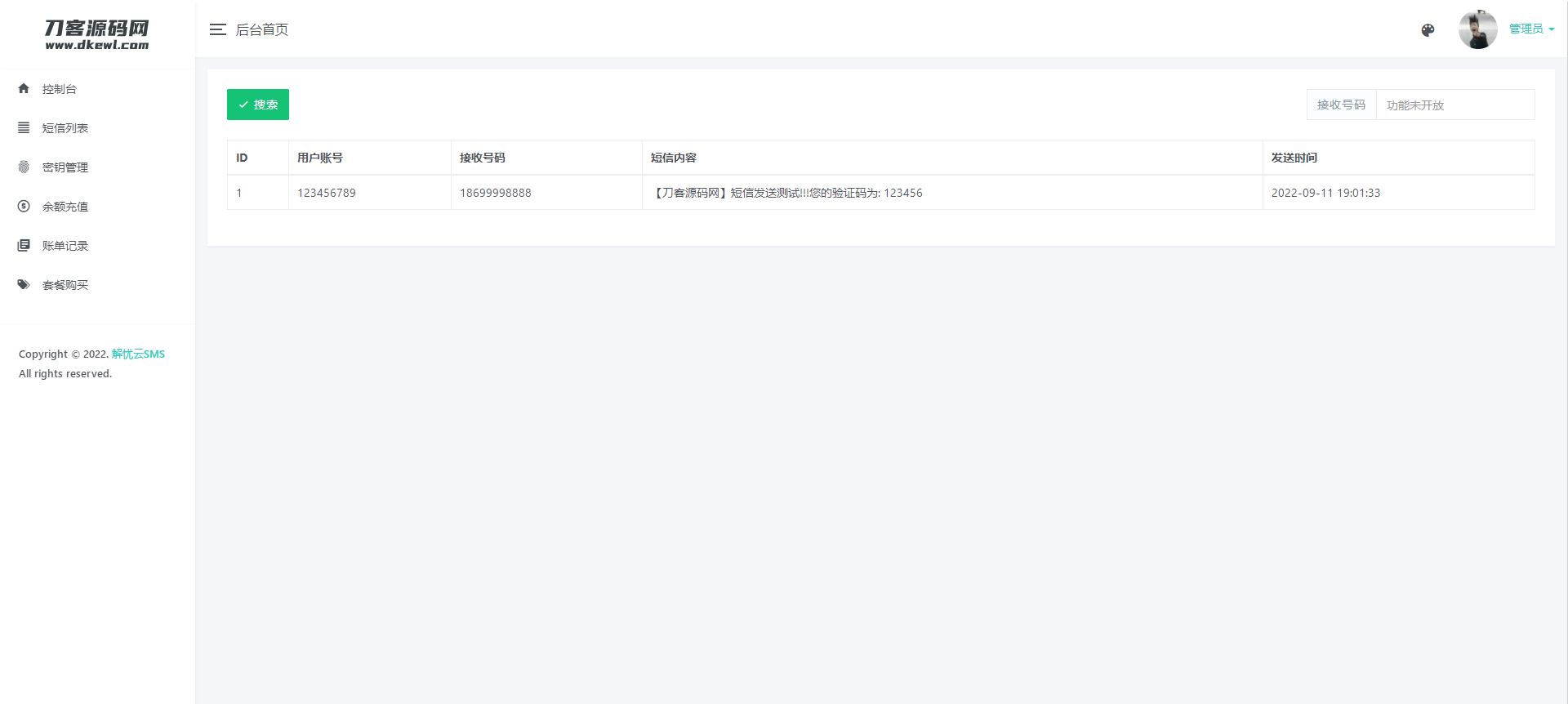Go to 余额充值 page
This screenshot has height=704, width=1568.
click(65, 207)
